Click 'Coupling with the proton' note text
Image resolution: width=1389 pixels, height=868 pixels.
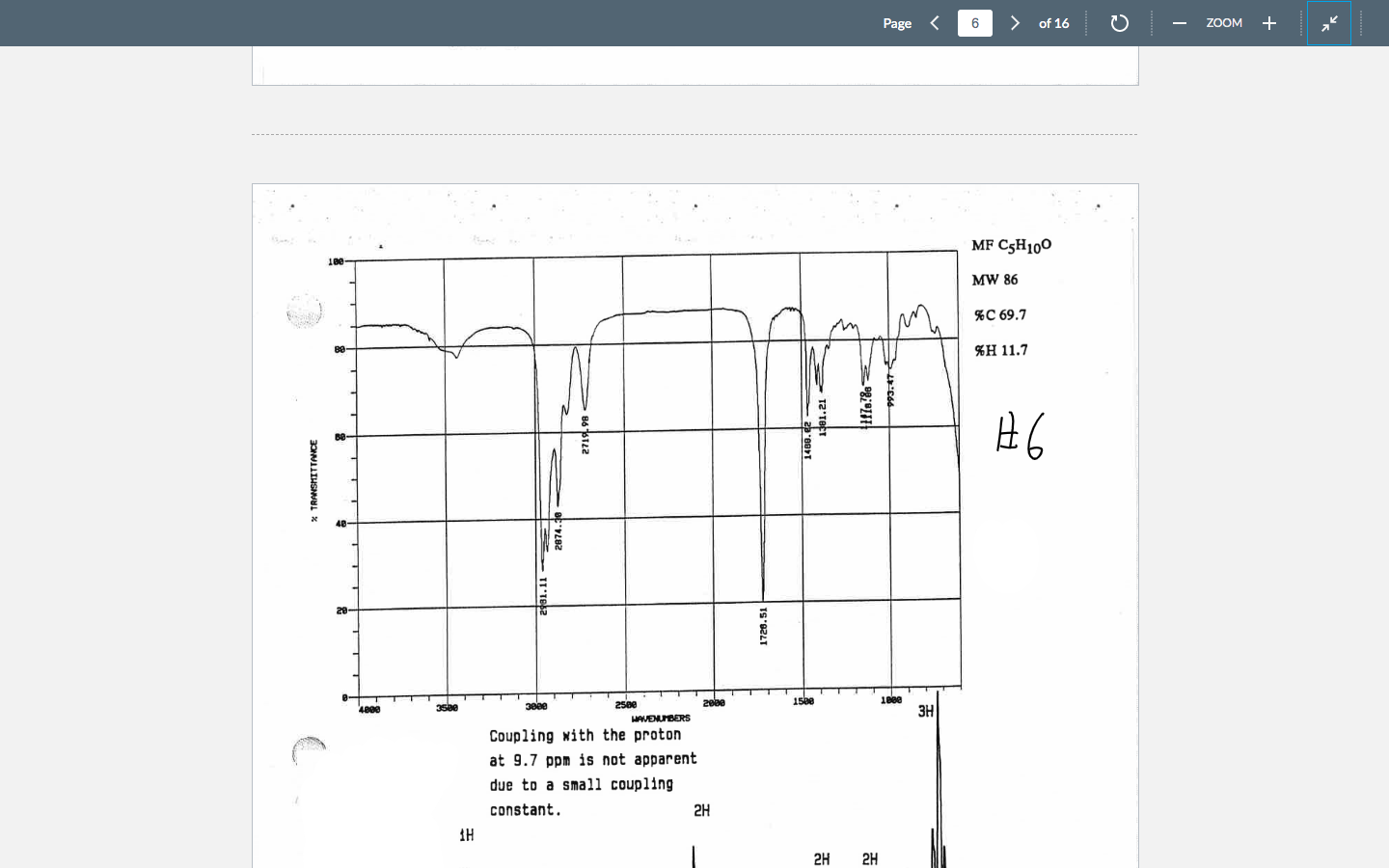click(585, 735)
